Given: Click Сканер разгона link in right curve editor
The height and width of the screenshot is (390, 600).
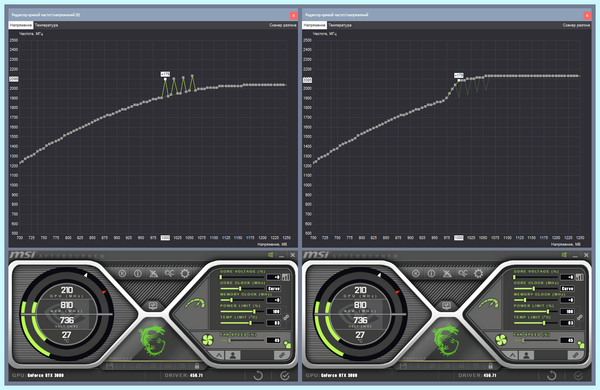Looking at the screenshot, I should (x=576, y=25).
